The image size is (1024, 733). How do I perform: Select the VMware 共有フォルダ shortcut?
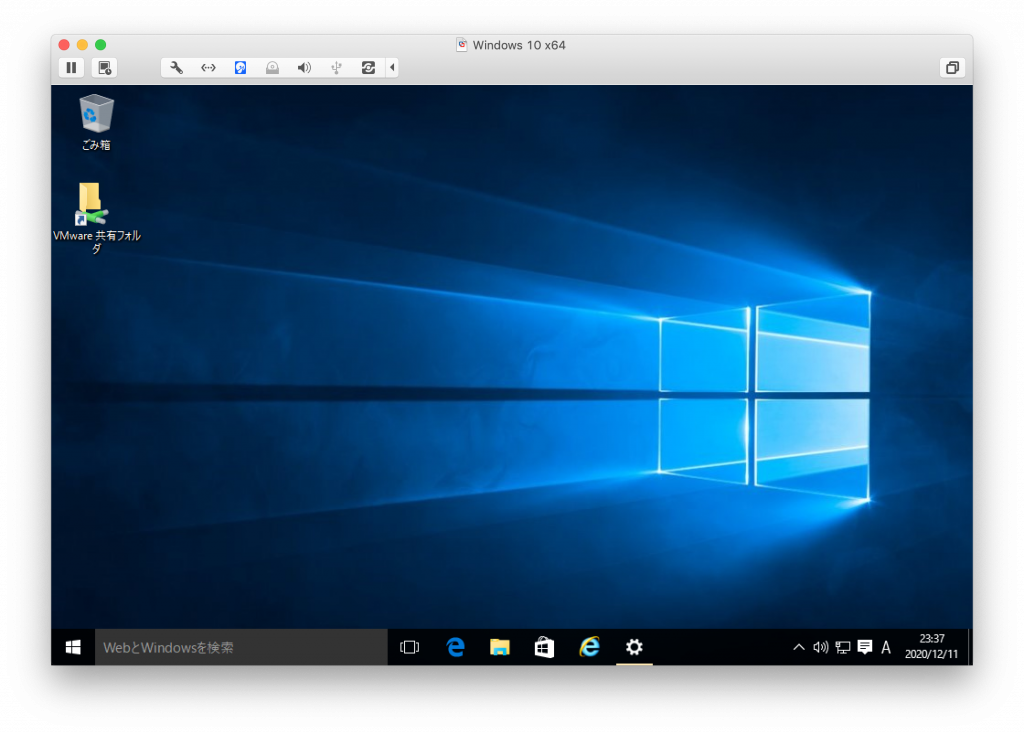click(96, 218)
